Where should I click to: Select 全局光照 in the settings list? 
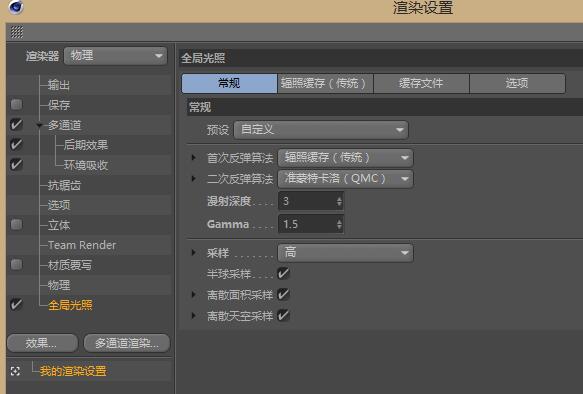tap(70, 305)
